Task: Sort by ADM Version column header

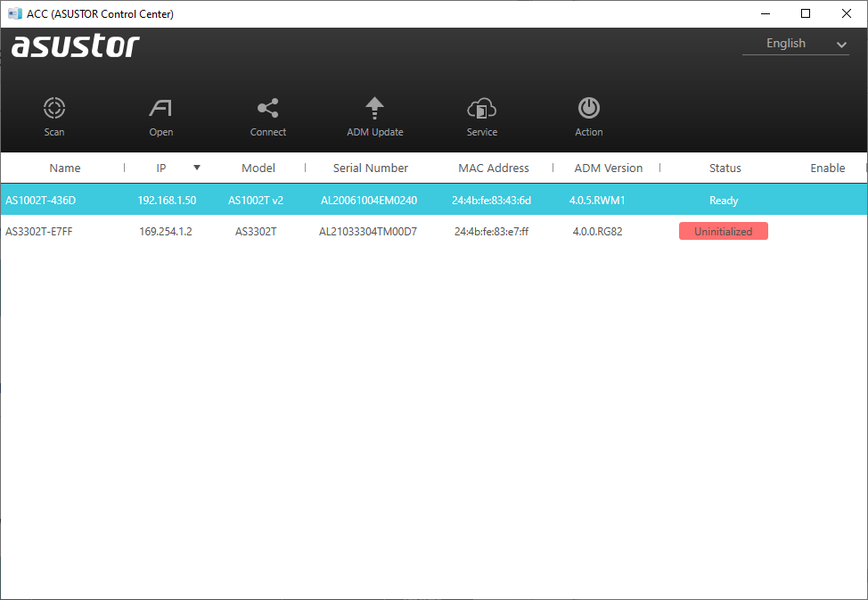Action: coord(608,168)
